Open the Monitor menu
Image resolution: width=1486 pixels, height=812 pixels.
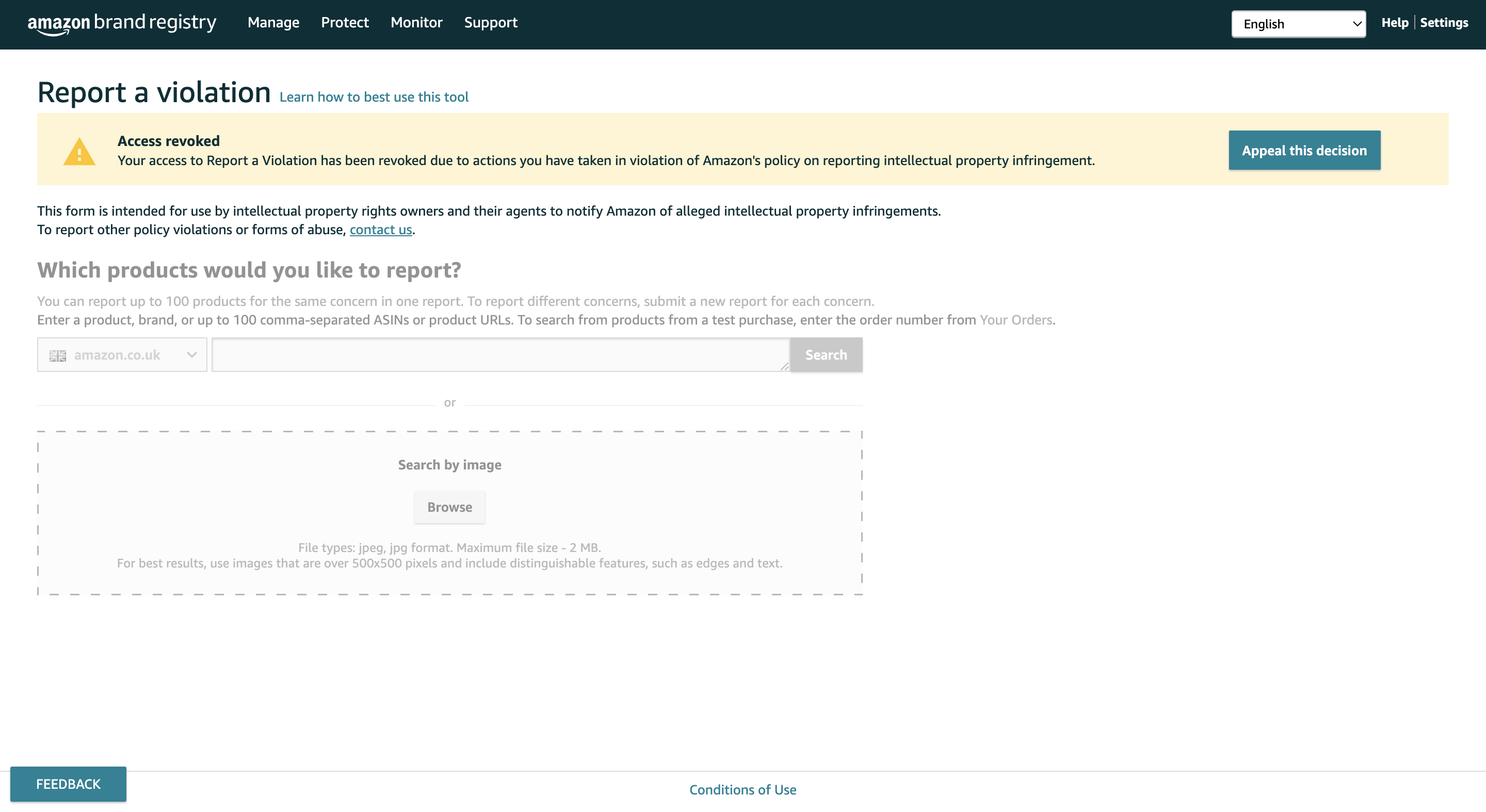pyautogui.click(x=416, y=23)
